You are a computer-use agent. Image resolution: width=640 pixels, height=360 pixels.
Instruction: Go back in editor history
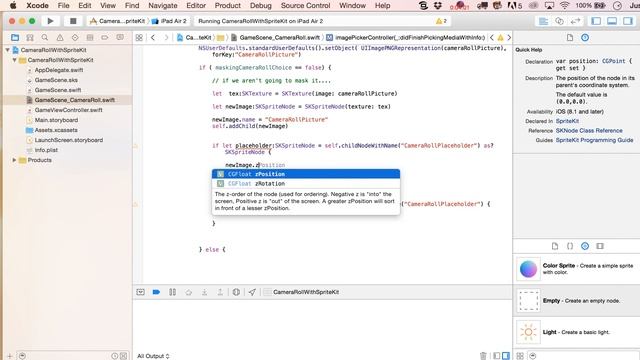[153, 38]
